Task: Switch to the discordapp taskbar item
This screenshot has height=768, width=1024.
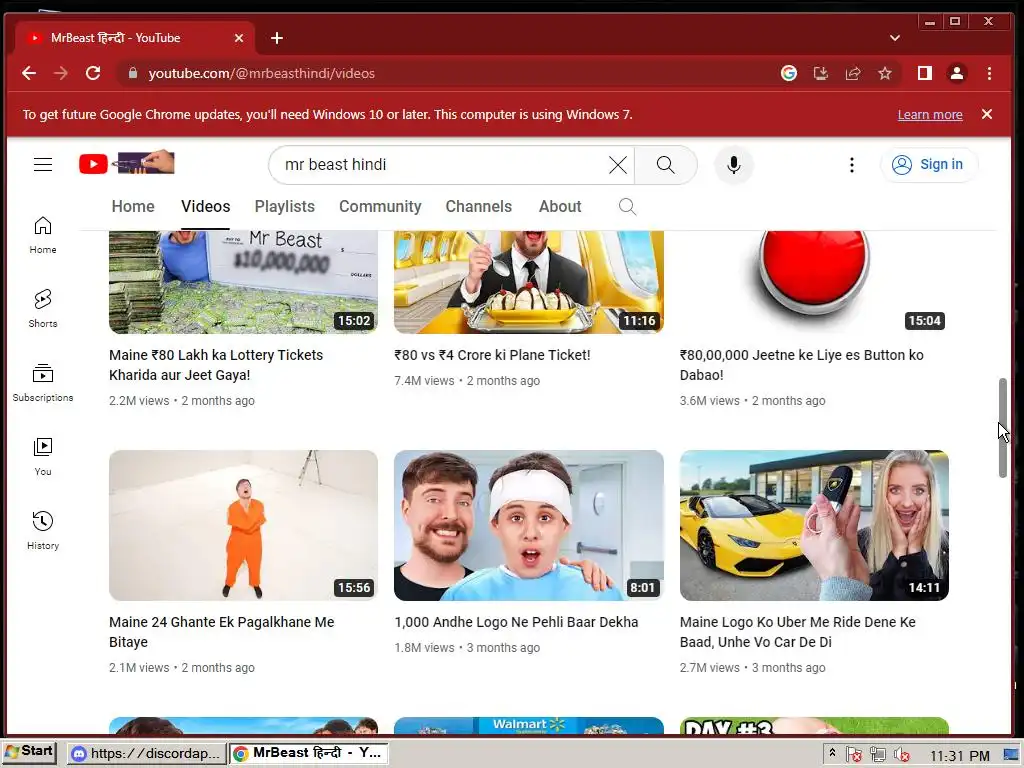Action: point(146,754)
